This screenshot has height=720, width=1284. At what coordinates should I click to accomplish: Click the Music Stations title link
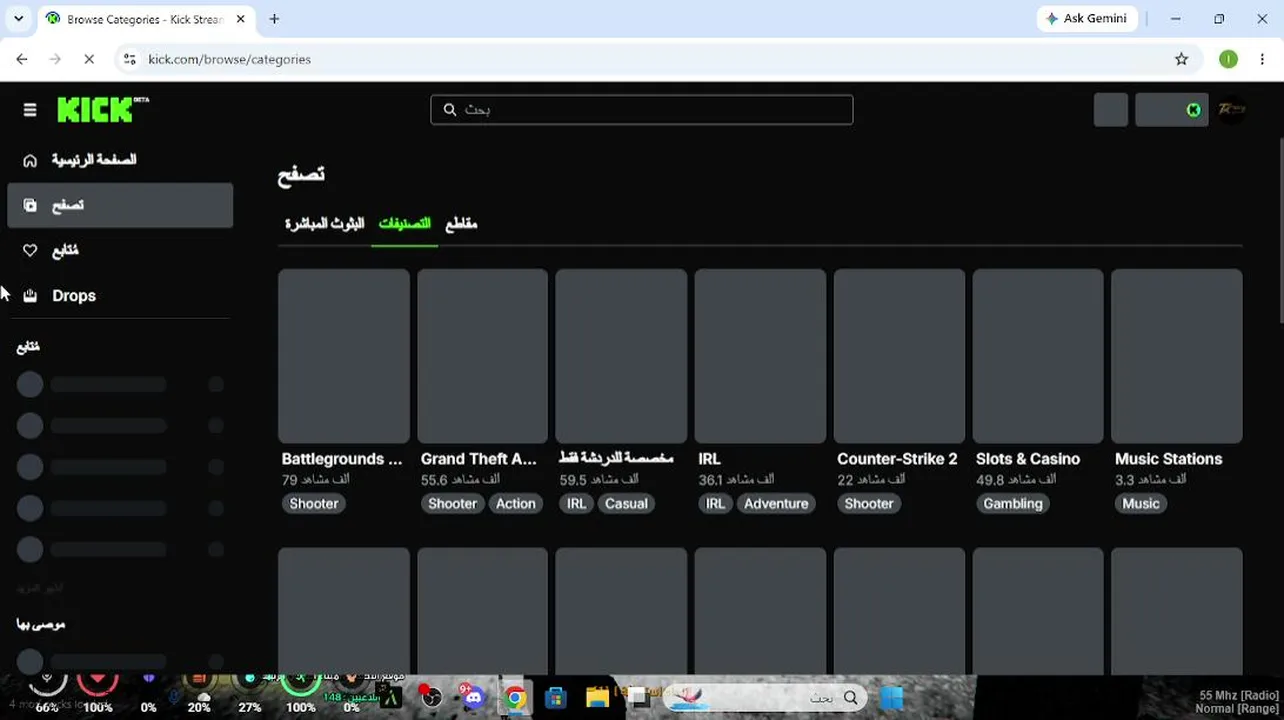(1169, 459)
